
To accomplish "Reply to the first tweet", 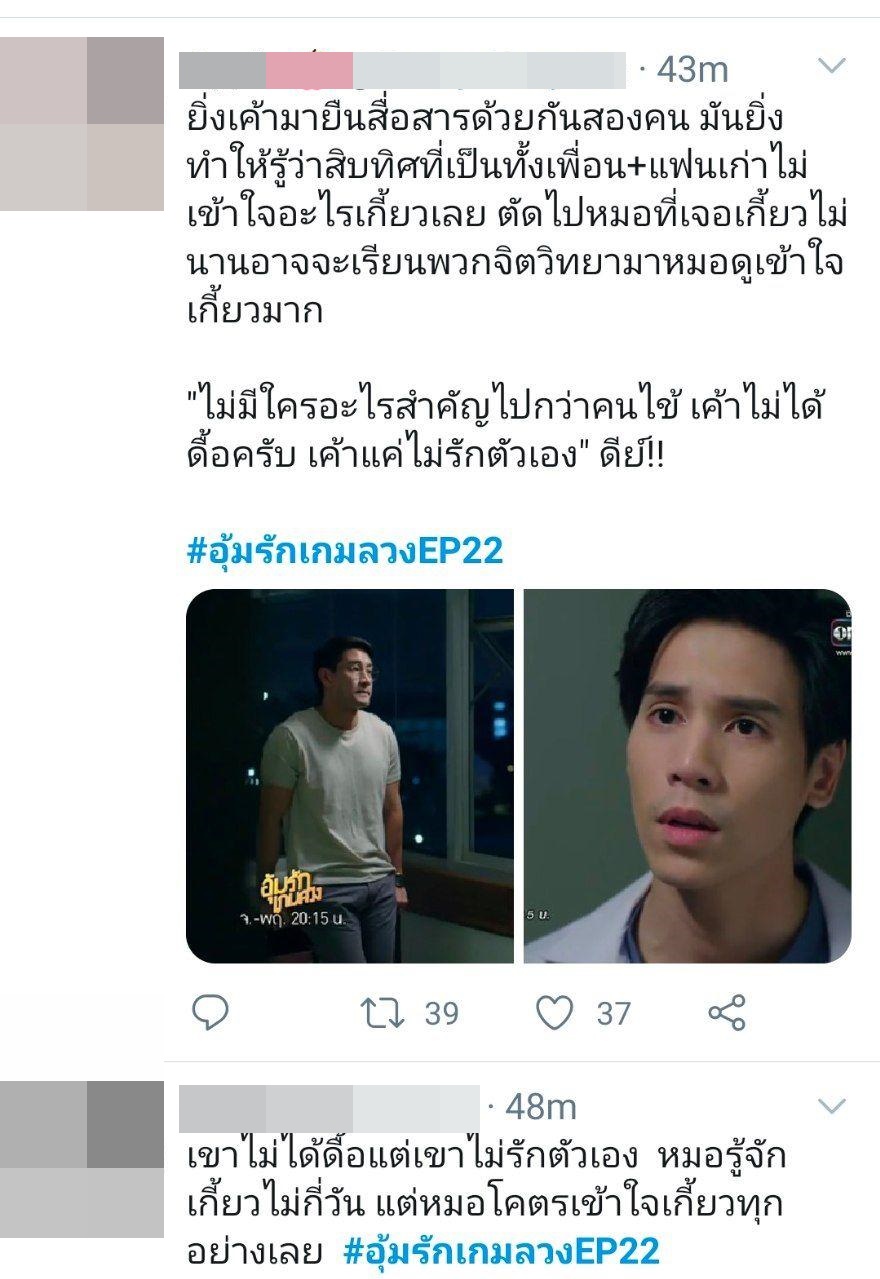I will coord(210,1013).
